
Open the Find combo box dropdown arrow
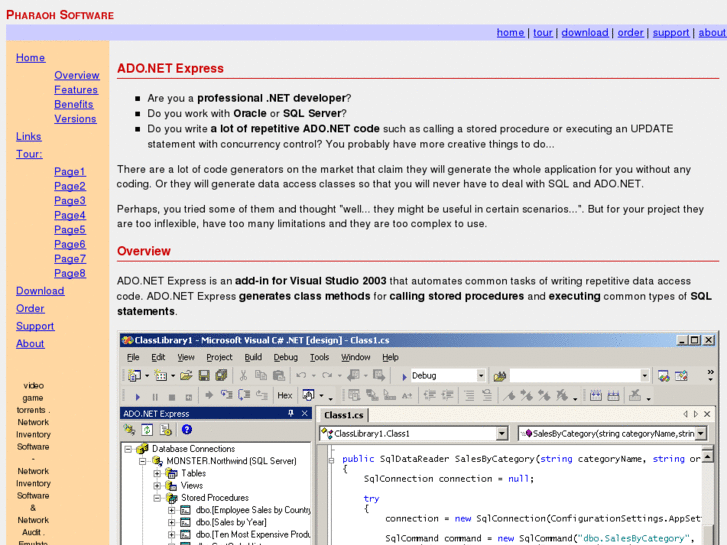tap(644, 375)
